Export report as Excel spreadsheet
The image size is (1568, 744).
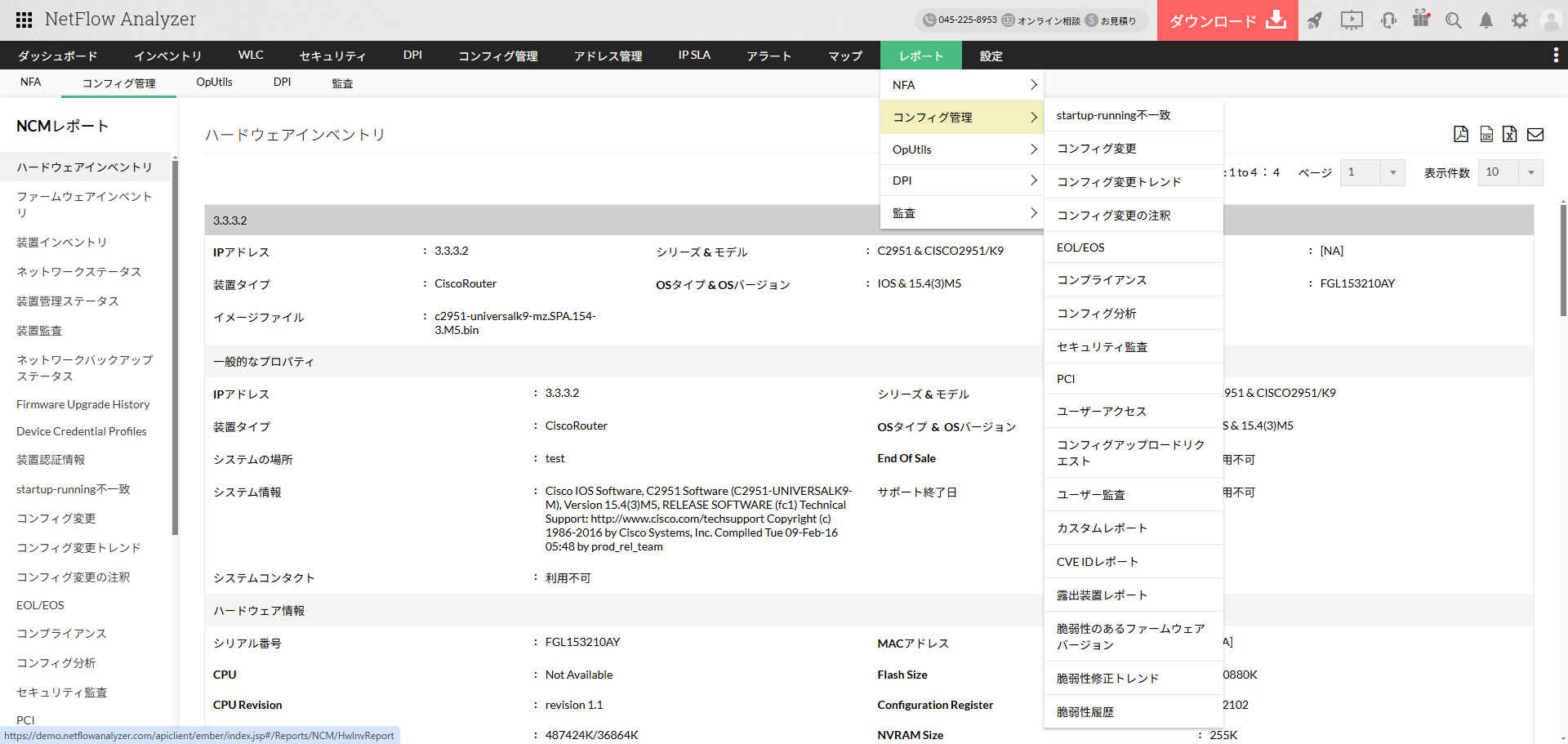click(1510, 135)
